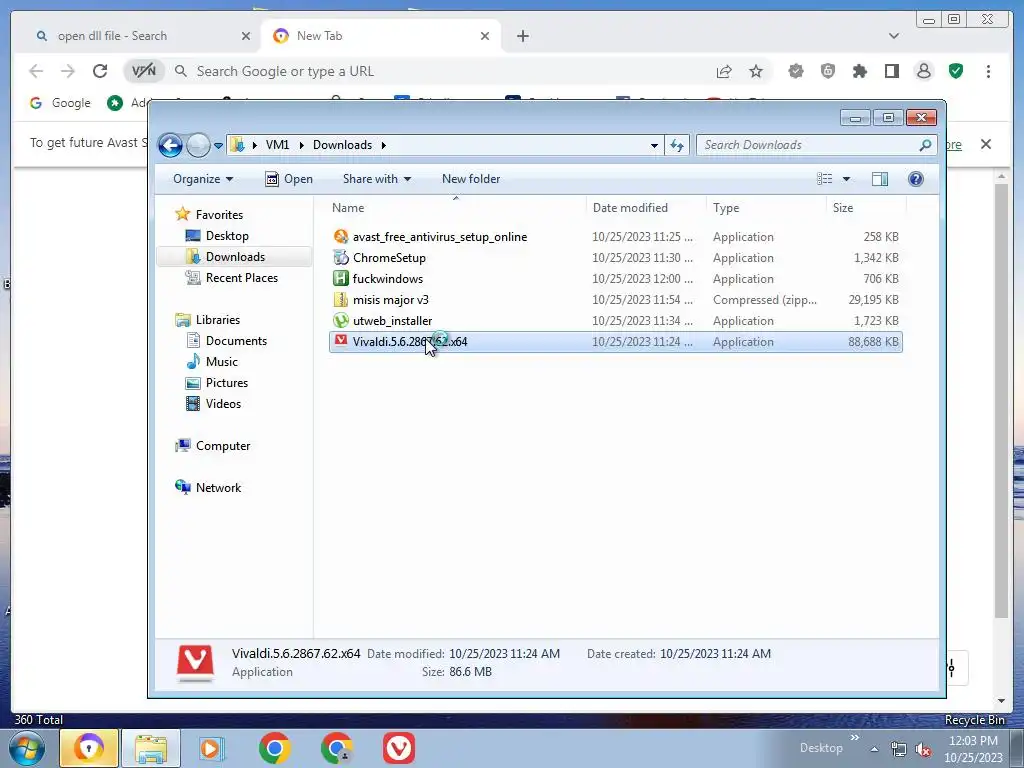1024x768 pixels.
Task: Open the Windows Start menu
Action: (27, 748)
